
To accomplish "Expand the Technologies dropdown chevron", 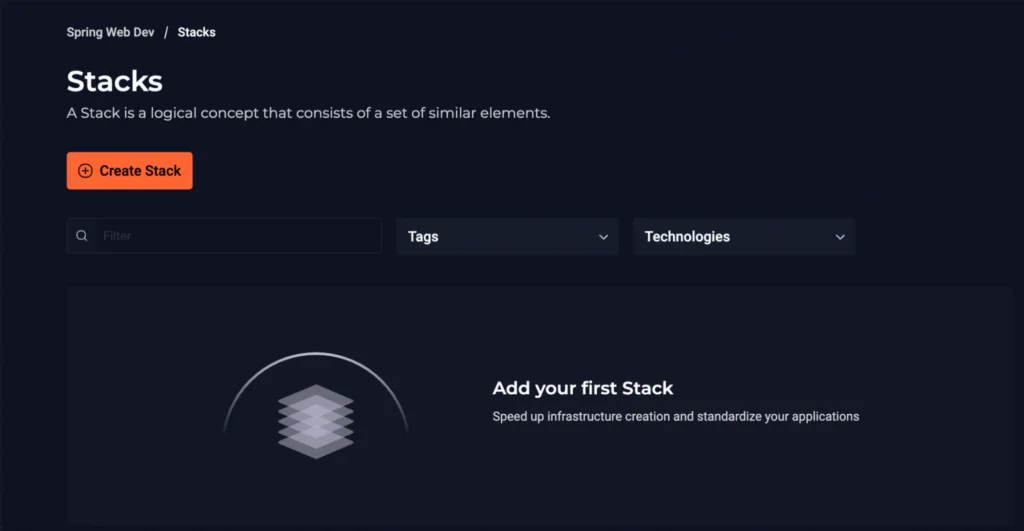I will (x=840, y=237).
